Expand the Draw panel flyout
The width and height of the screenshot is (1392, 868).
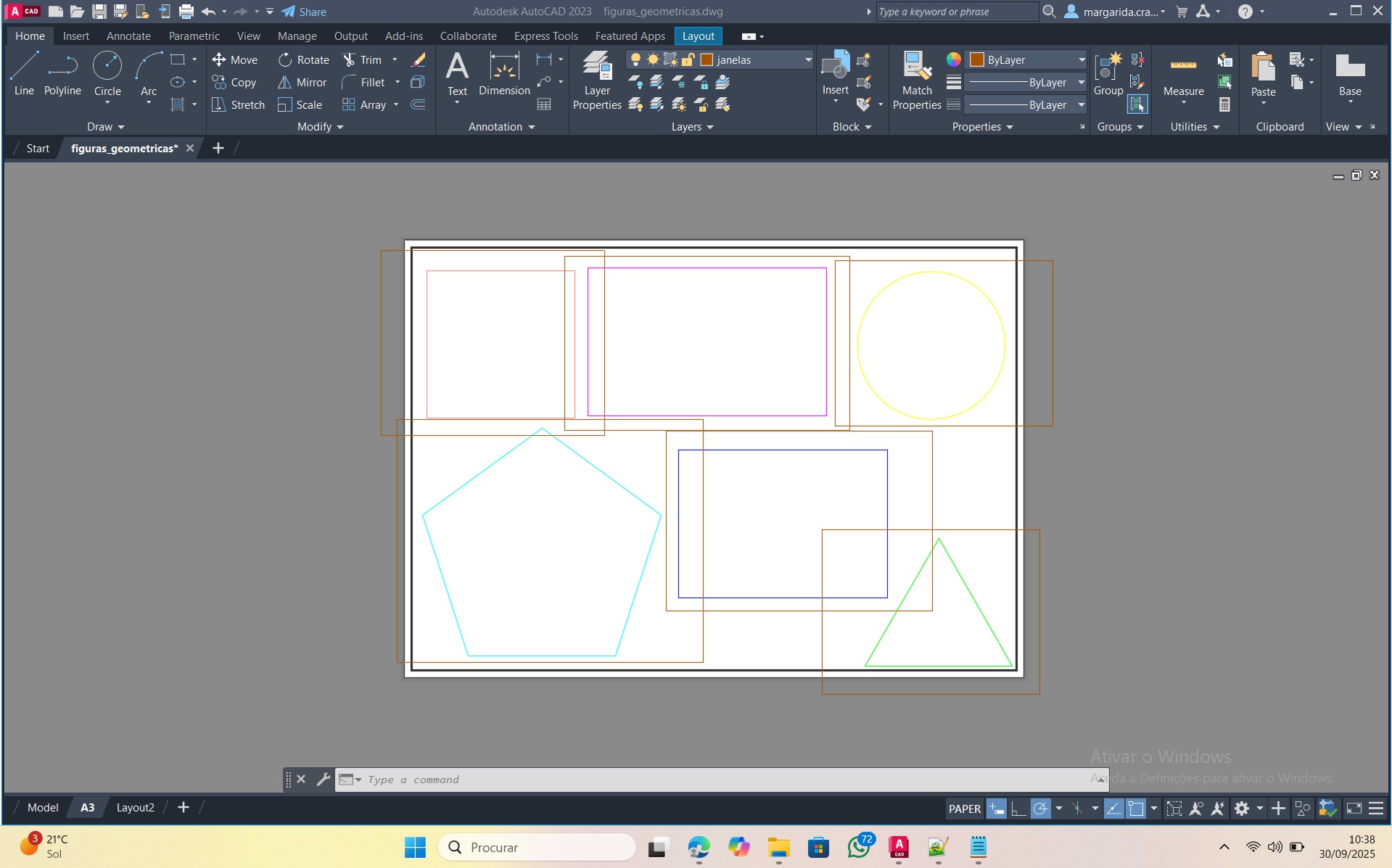pos(106,127)
